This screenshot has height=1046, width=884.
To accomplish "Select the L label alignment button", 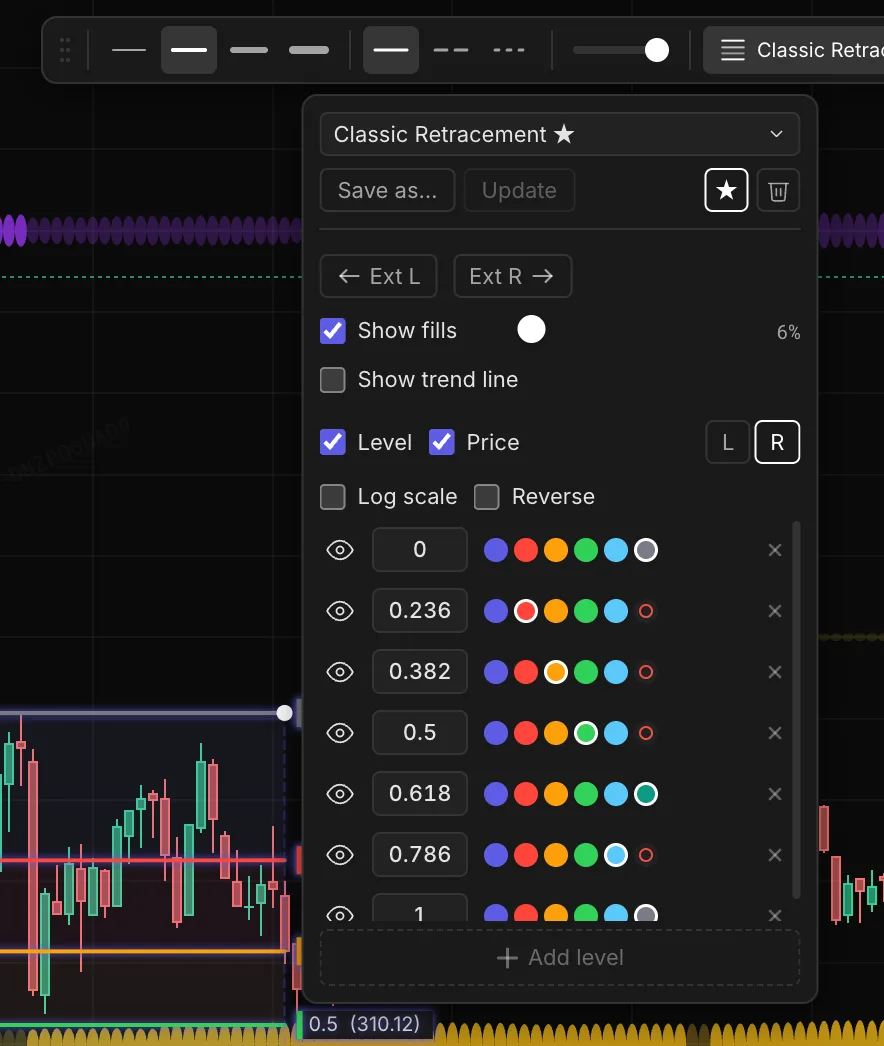I will [x=728, y=442].
